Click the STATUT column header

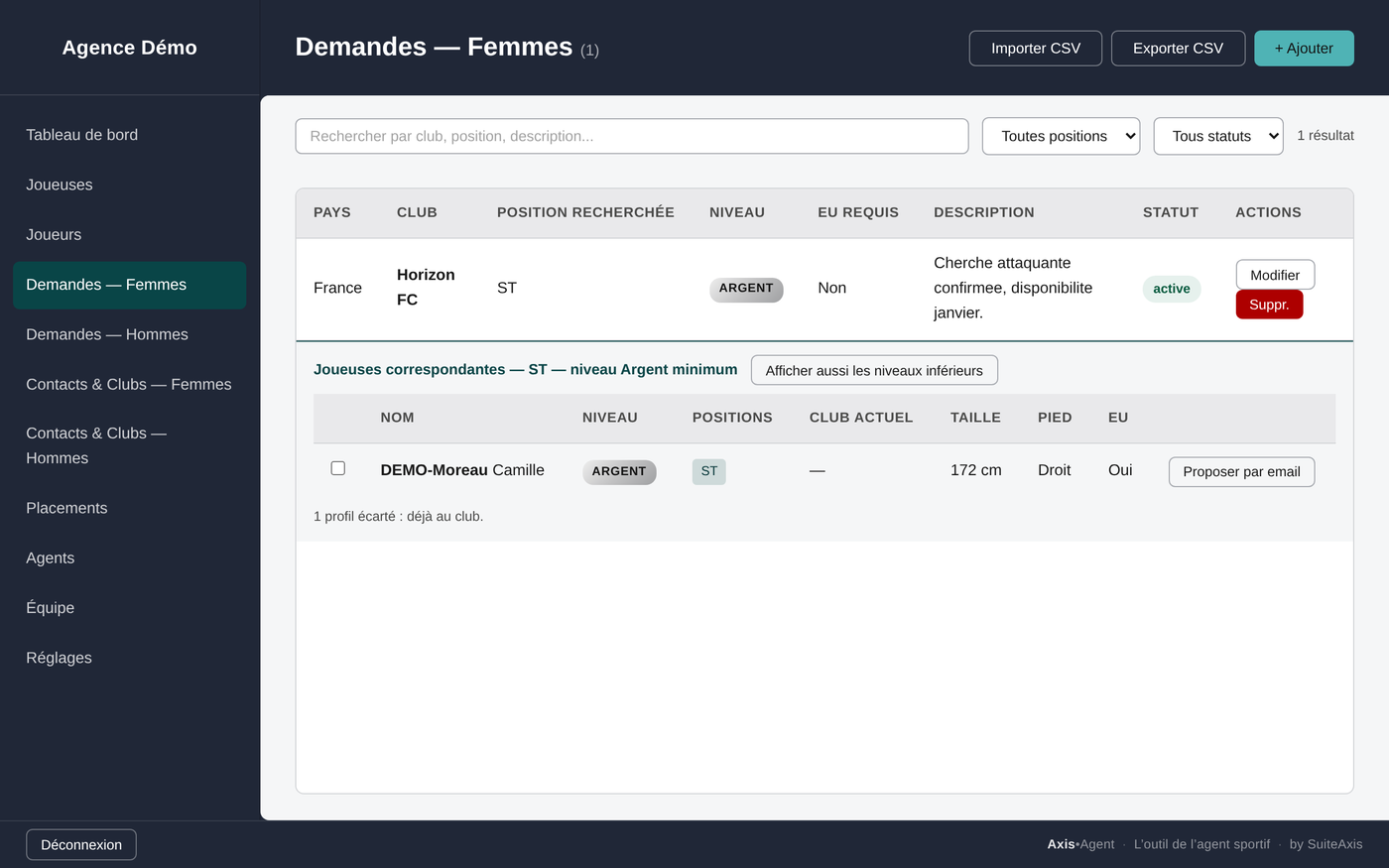pyautogui.click(x=1171, y=212)
